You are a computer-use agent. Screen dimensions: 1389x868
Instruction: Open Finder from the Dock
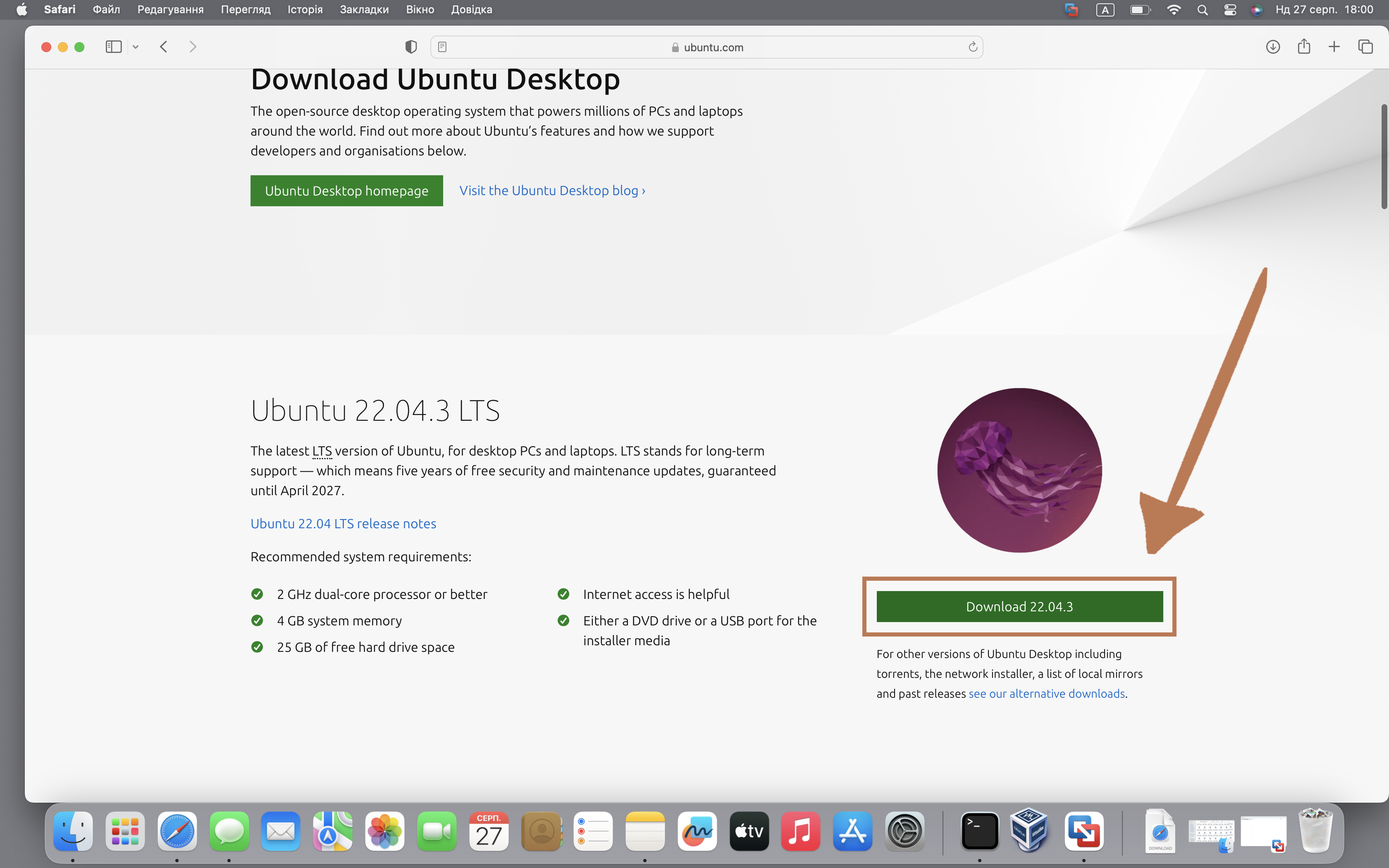point(73,831)
